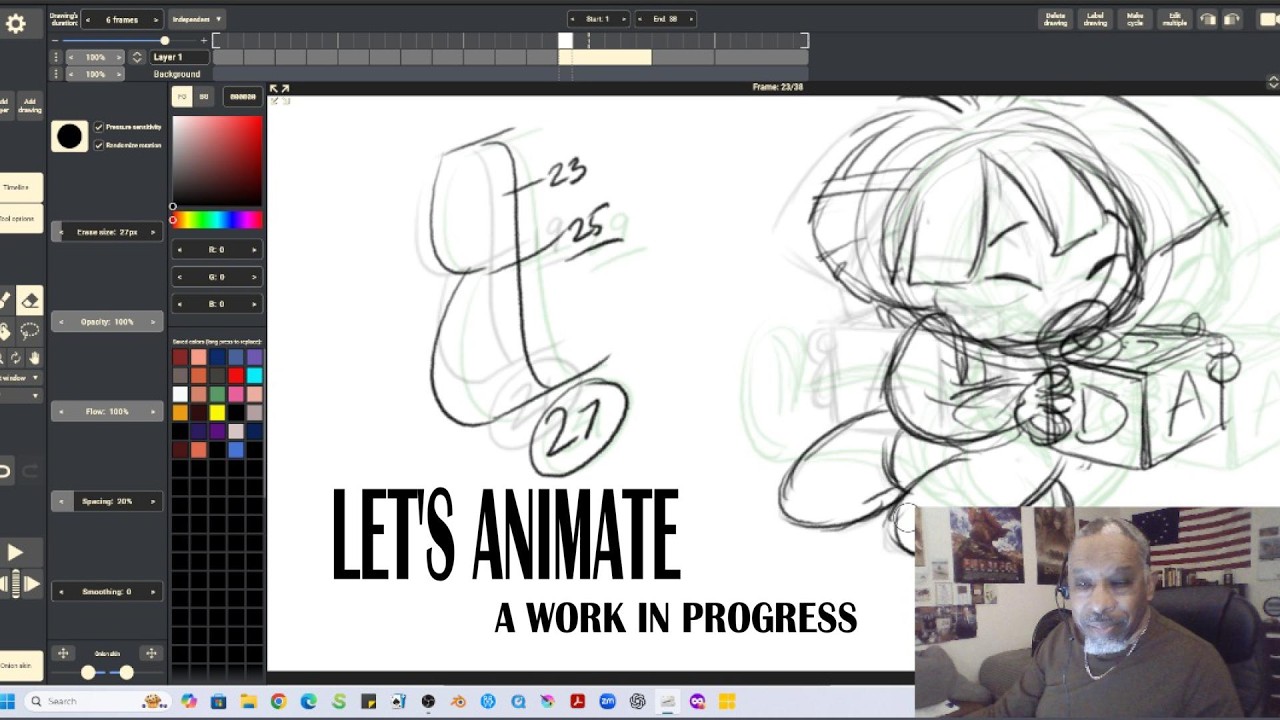Viewport: 1280px width, 720px height.
Task: Click left onion skin move icon
Action: click(x=63, y=653)
